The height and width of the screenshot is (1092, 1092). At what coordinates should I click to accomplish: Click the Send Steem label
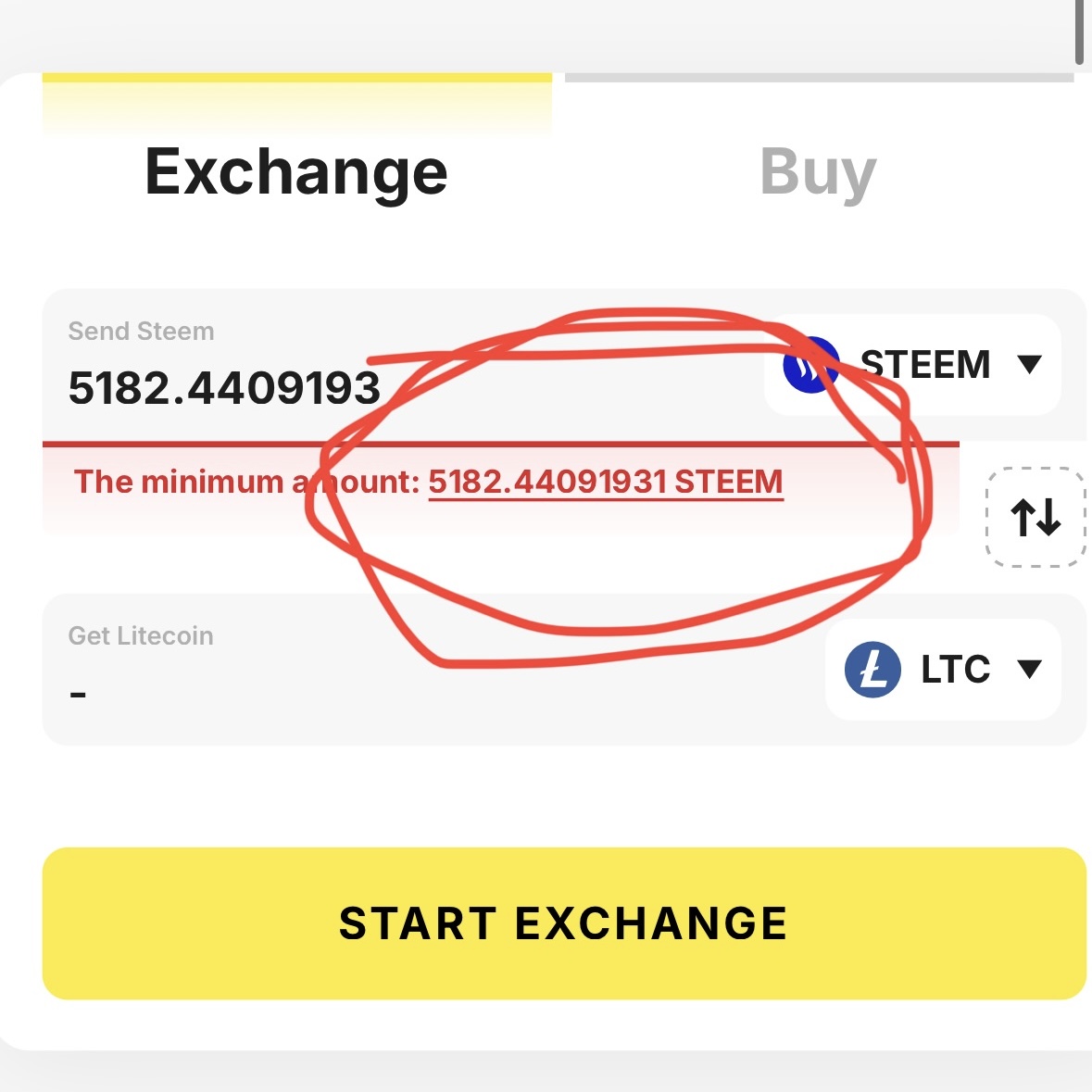[142, 332]
